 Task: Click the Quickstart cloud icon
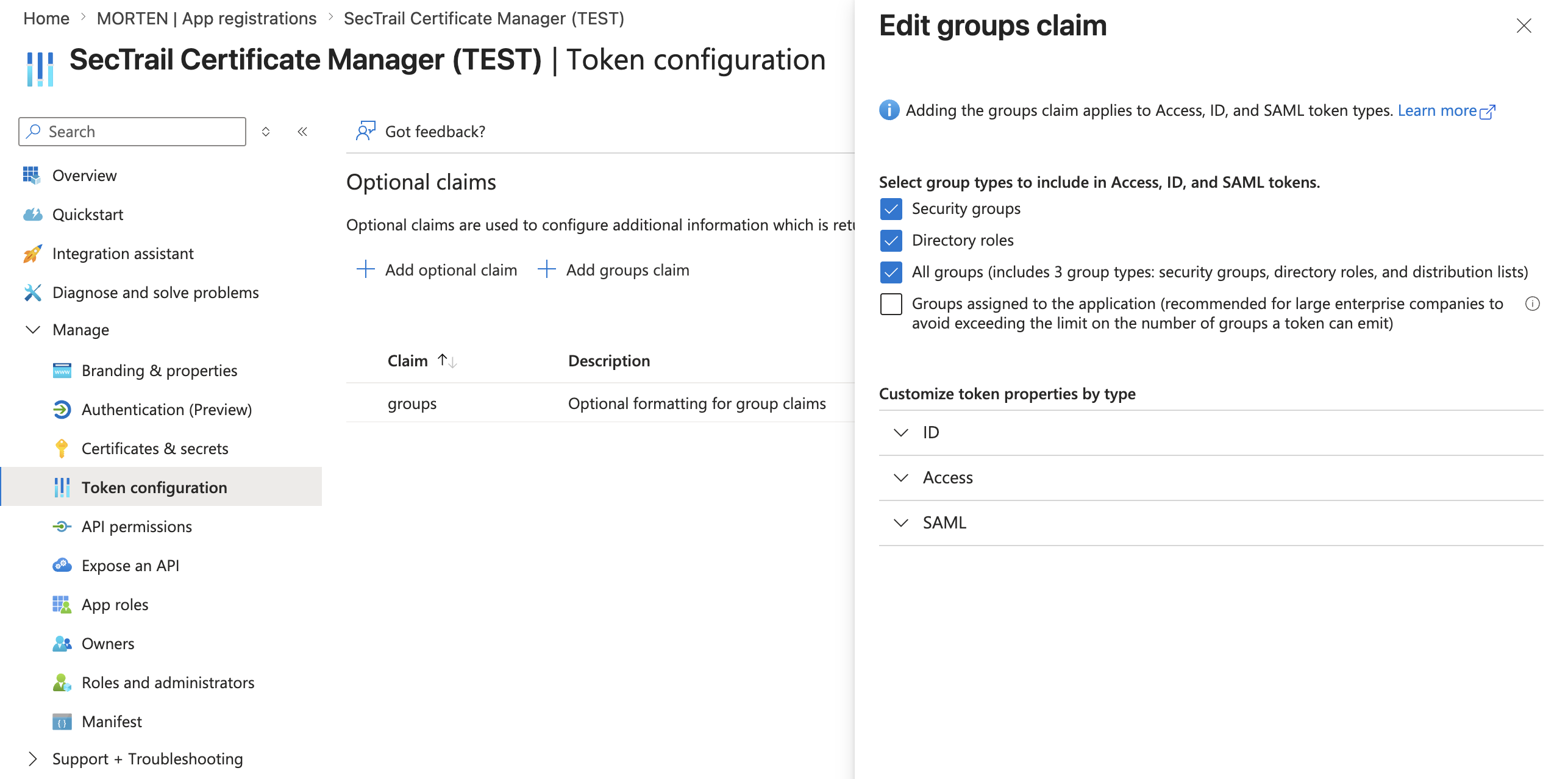coord(32,215)
